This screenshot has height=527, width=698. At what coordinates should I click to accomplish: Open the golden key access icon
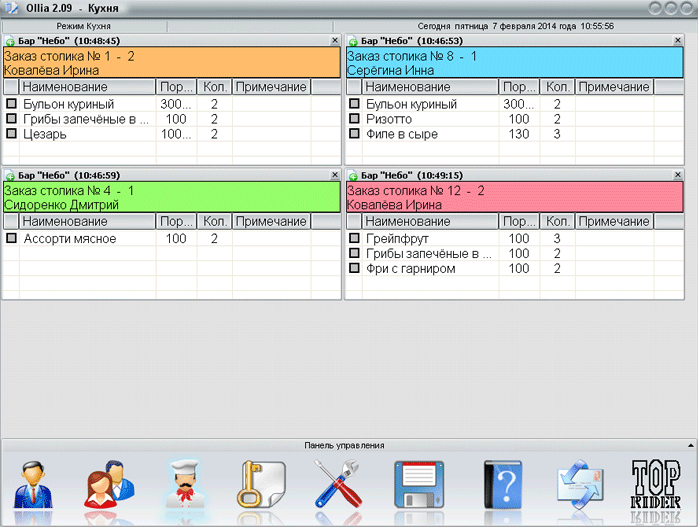261,485
